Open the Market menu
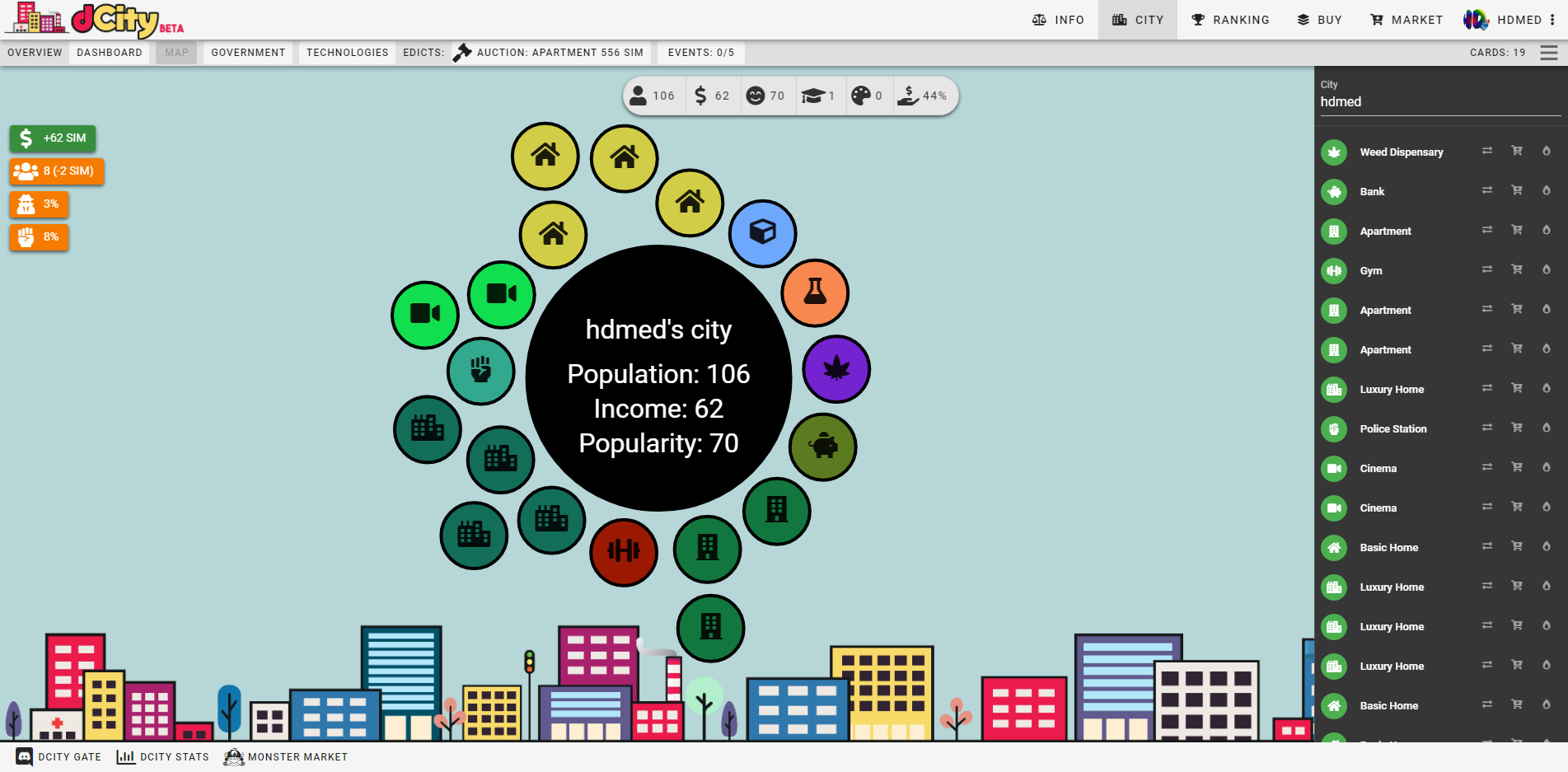 point(1406,20)
